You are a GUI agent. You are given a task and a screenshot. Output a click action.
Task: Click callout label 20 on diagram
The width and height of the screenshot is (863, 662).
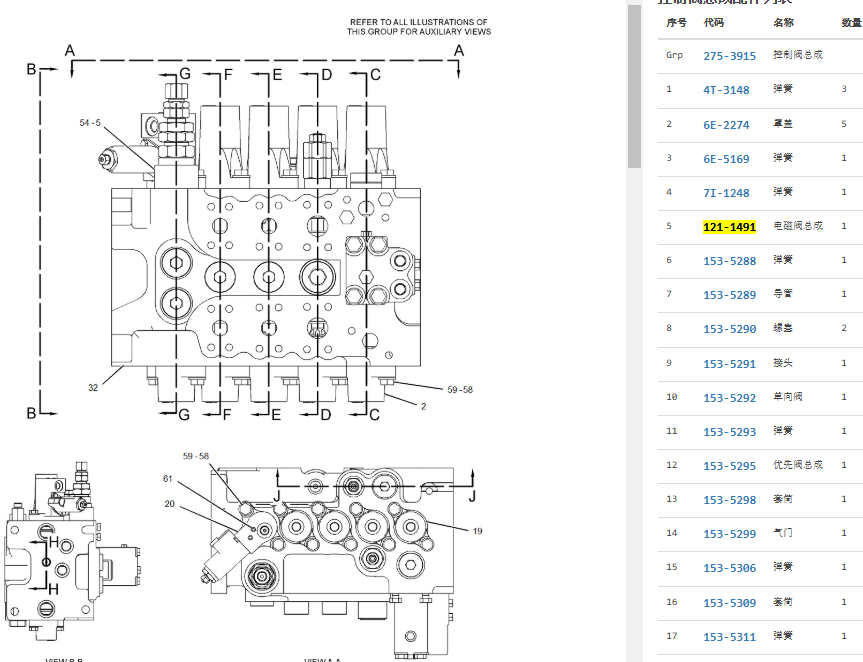tap(170, 504)
